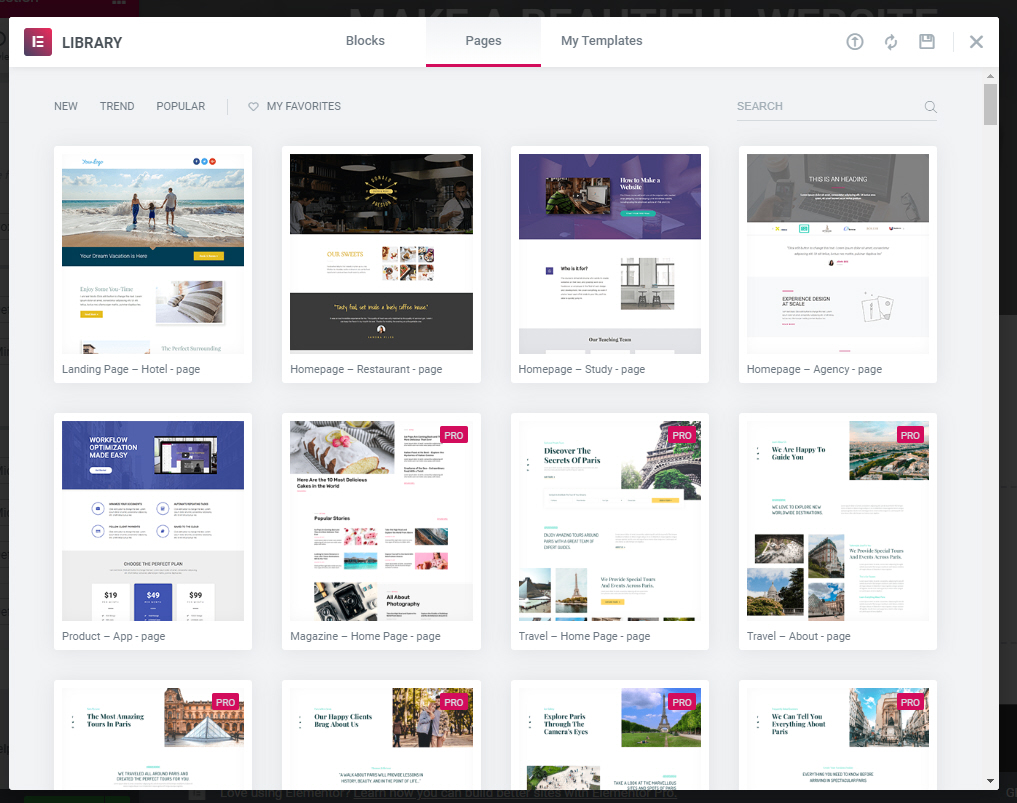Click PRO badge on Travel Home Page
1017x803 pixels.
(x=682, y=435)
